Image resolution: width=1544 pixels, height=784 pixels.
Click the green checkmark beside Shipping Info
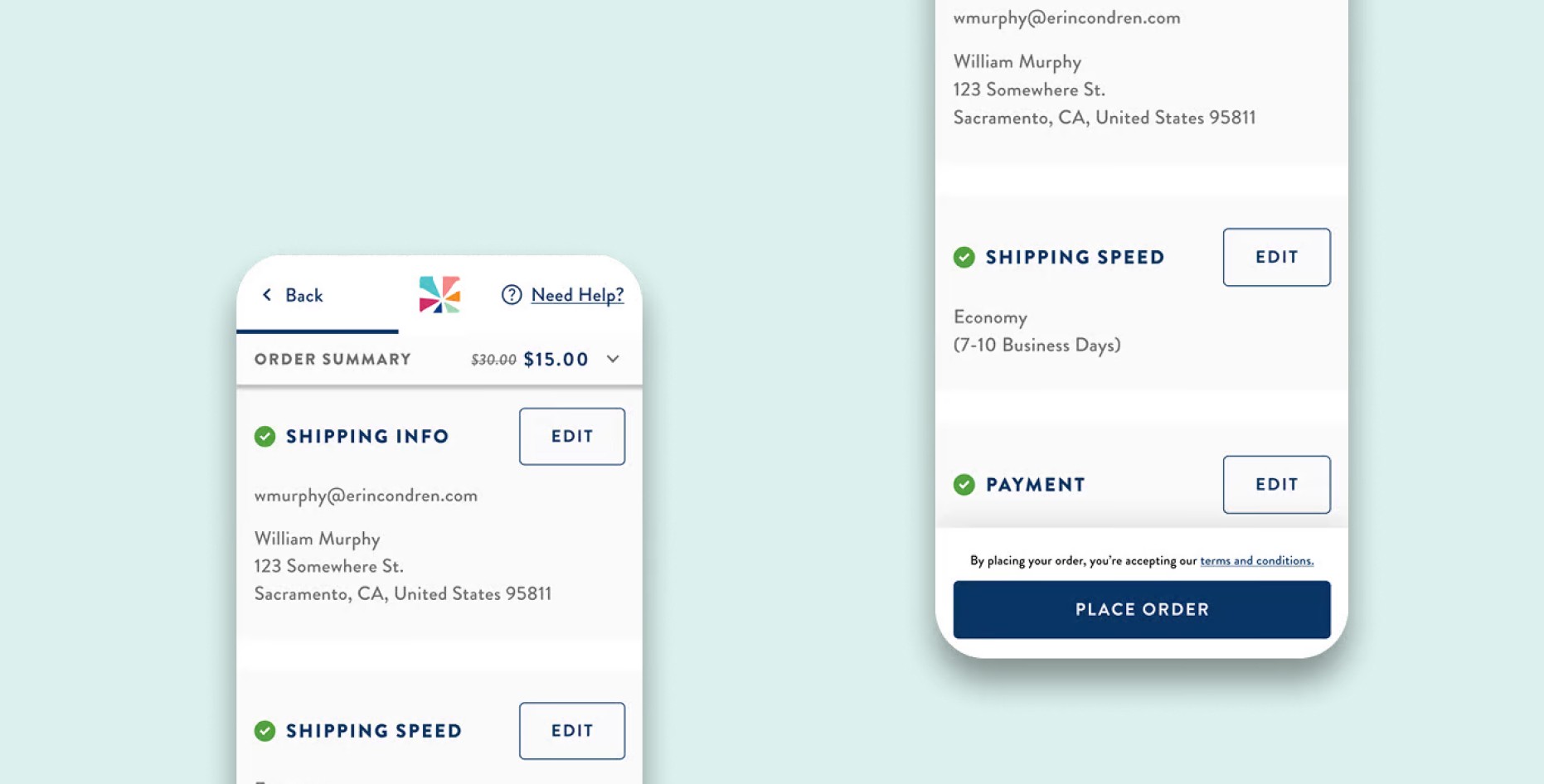[265, 436]
